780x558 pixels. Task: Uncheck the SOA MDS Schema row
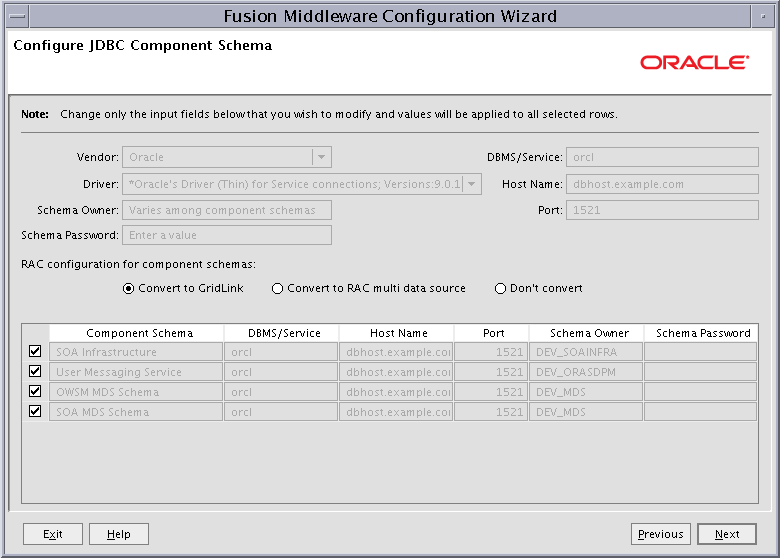[x=35, y=411]
